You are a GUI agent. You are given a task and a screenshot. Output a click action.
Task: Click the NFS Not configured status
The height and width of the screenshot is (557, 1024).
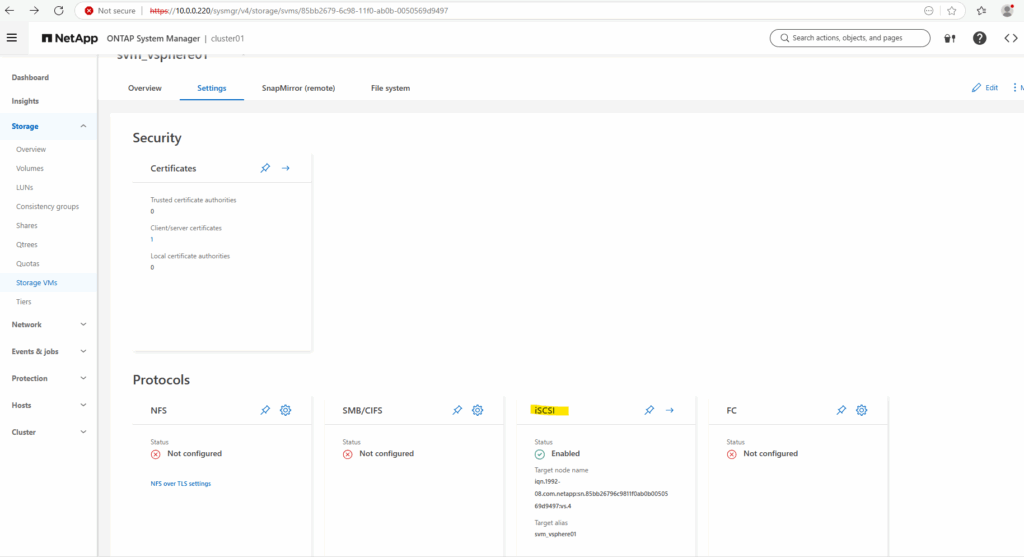(195, 453)
